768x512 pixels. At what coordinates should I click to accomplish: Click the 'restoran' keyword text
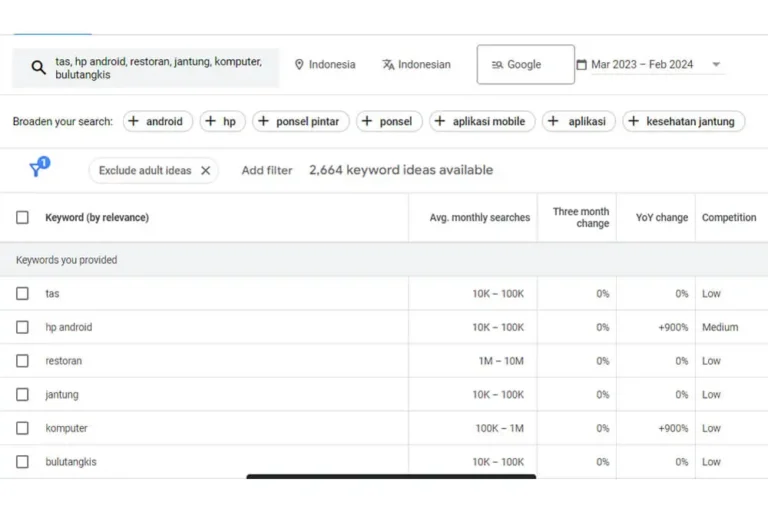click(64, 361)
